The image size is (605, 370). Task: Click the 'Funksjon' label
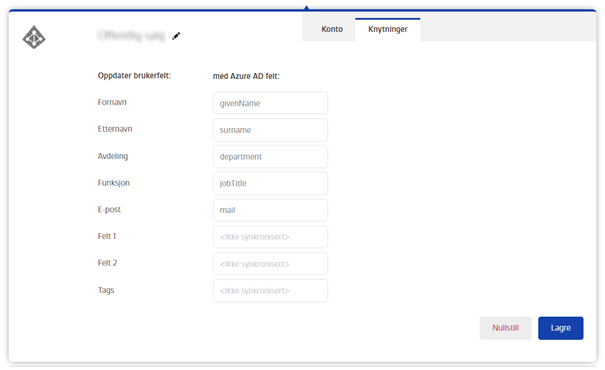click(114, 183)
